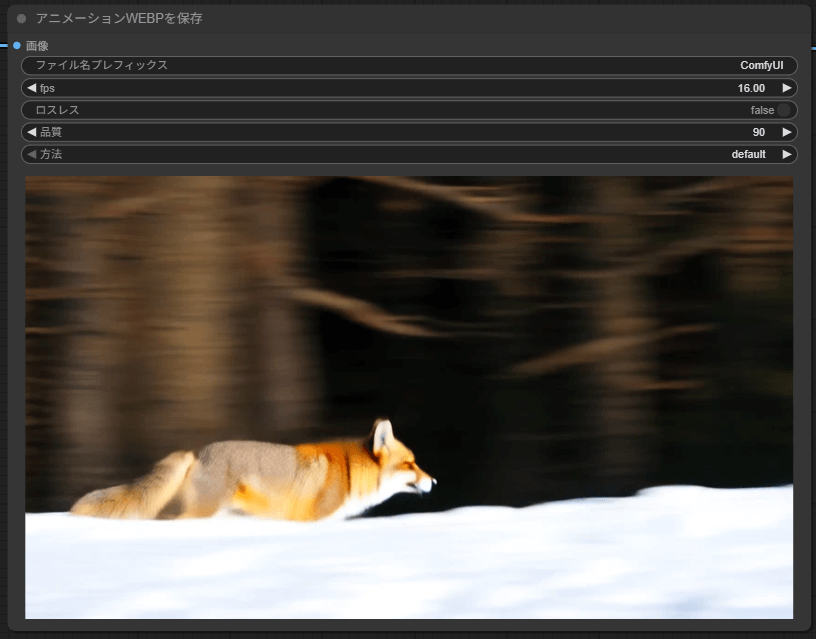Select previous 方法 option with left arrow
The height and width of the screenshot is (639, 816).
31,154
